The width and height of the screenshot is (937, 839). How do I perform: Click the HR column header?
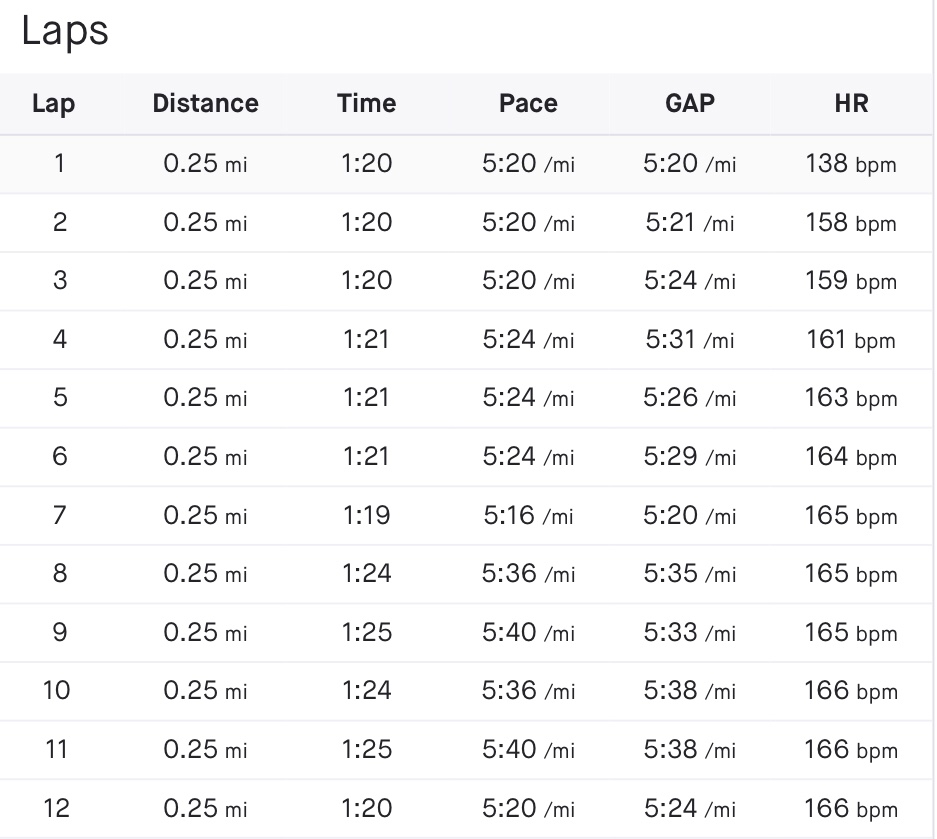click(851, 103)
